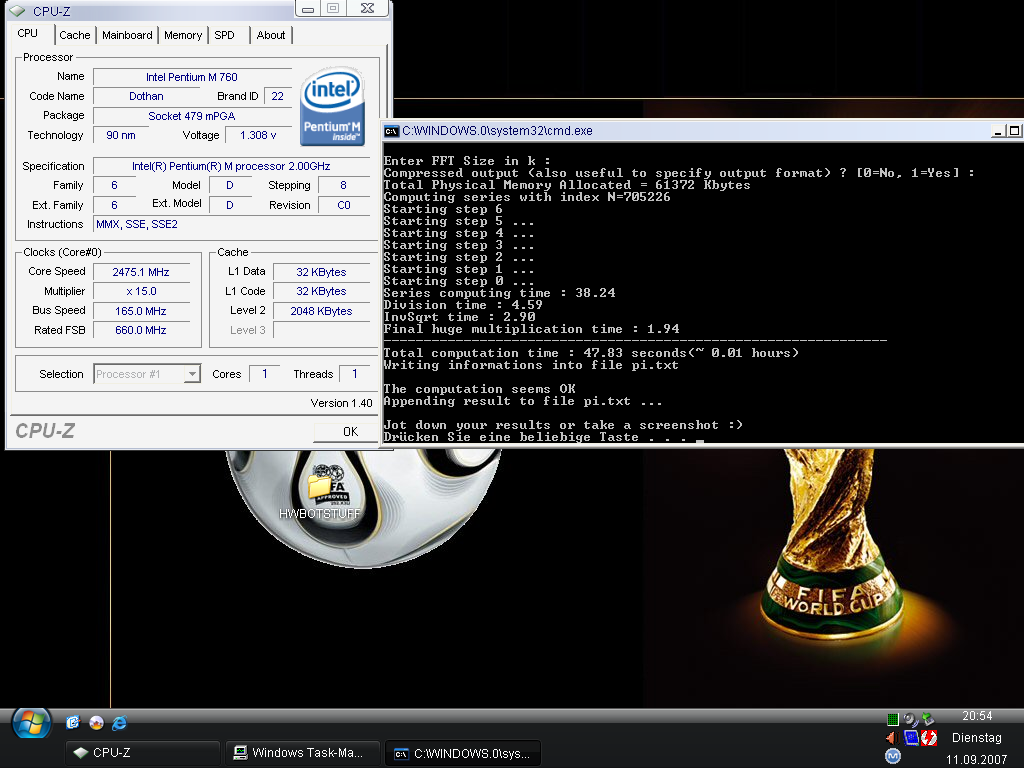Click the Total computation time line
Screen dimensions: 1024x768
pos(591,353)
